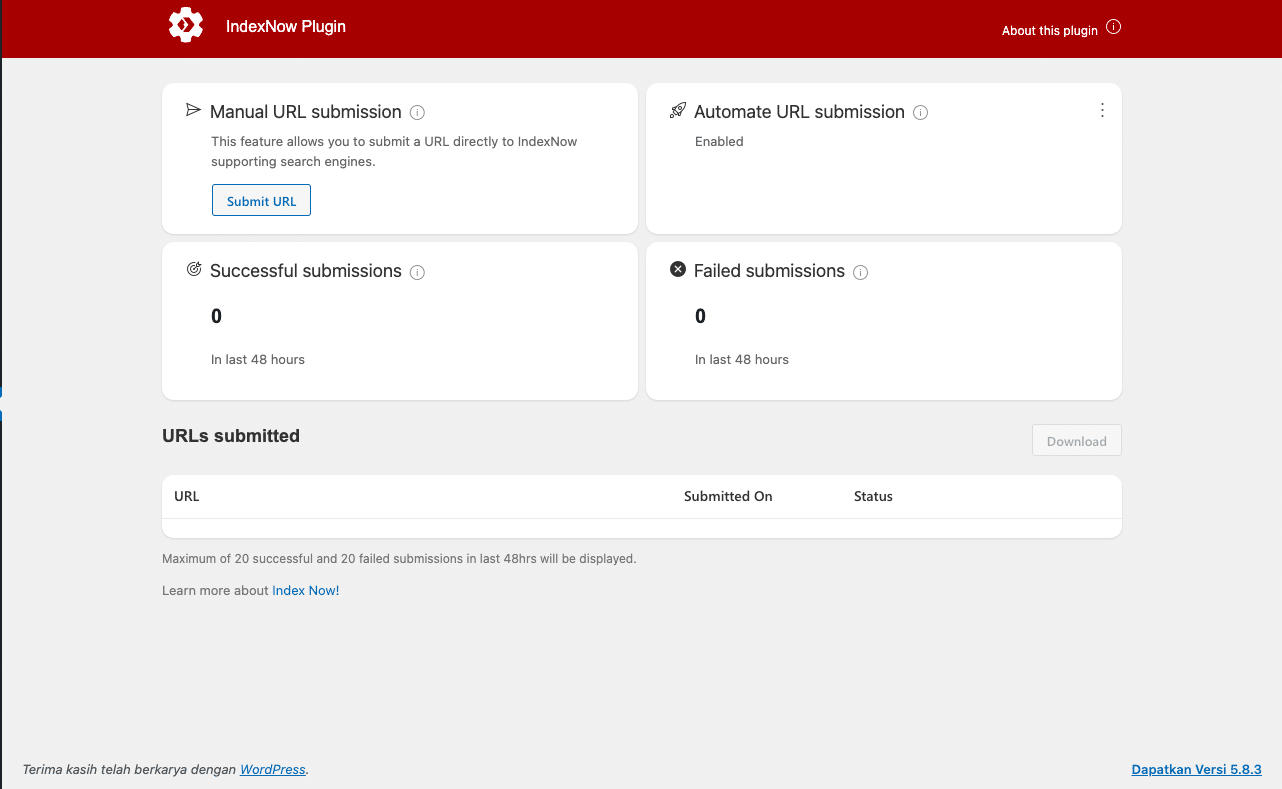Screen dimensions: 1282x789
Task: Open the three-dot menu on Automate URL submission
Action: click(1102, 110)
